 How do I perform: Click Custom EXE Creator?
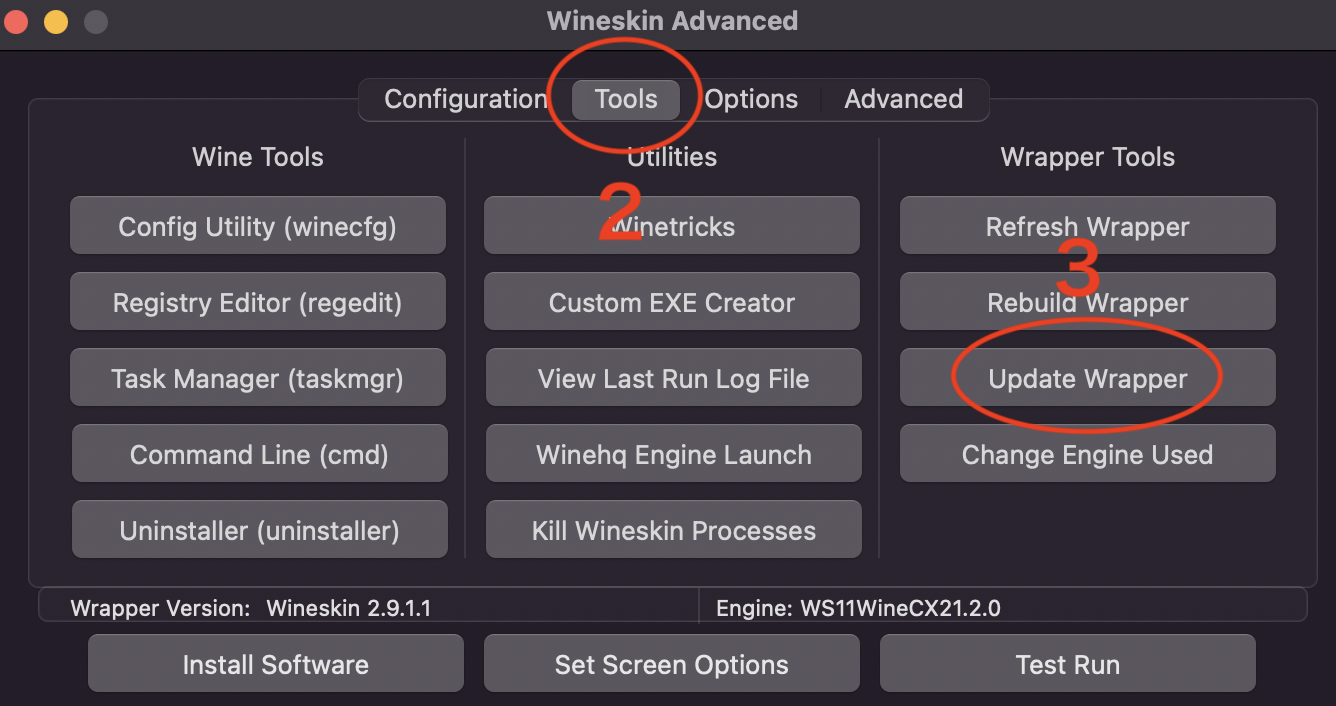click(x=672, y=302)
